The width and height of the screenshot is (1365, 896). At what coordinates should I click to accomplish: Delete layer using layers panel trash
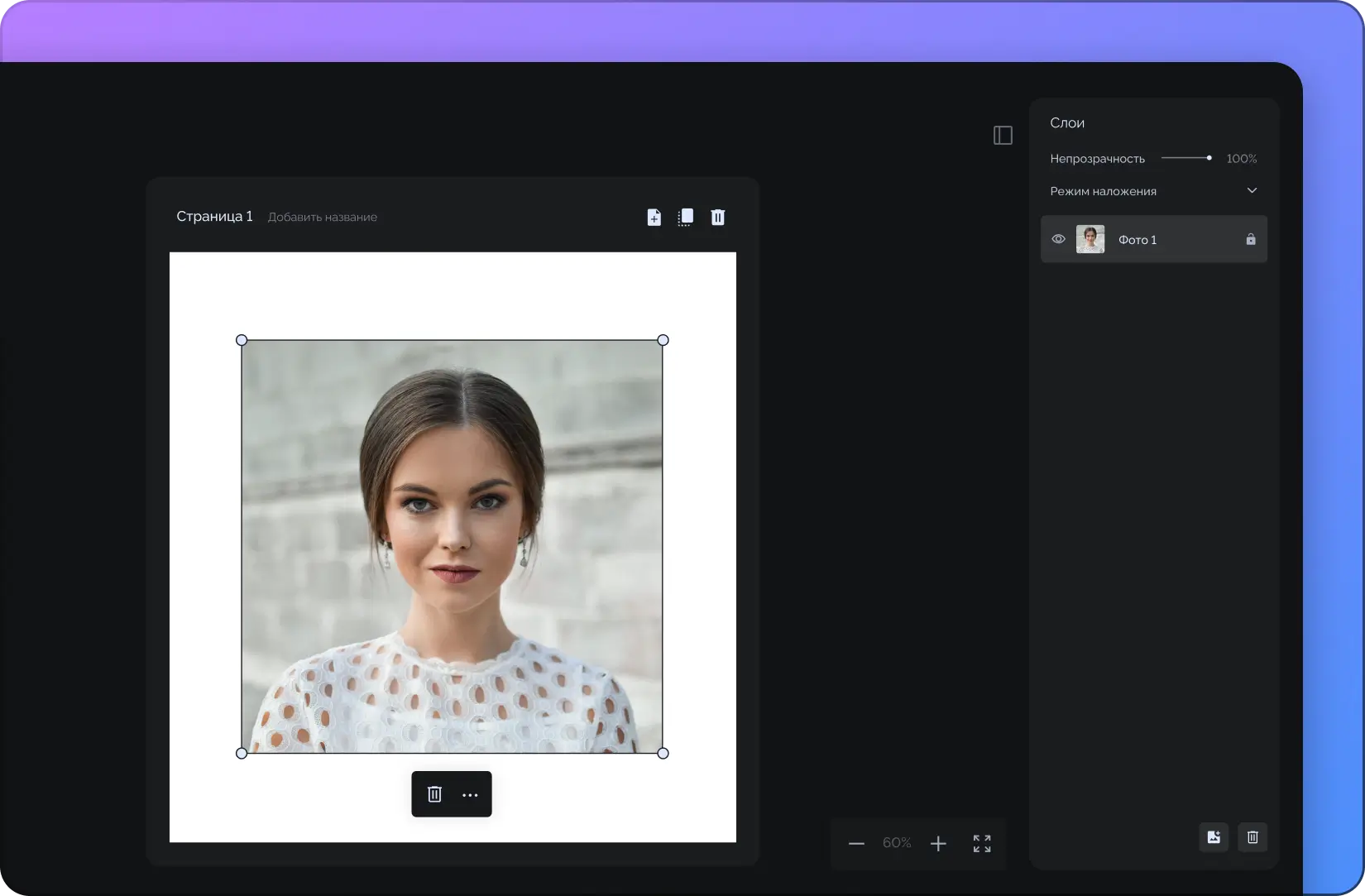1252,837
